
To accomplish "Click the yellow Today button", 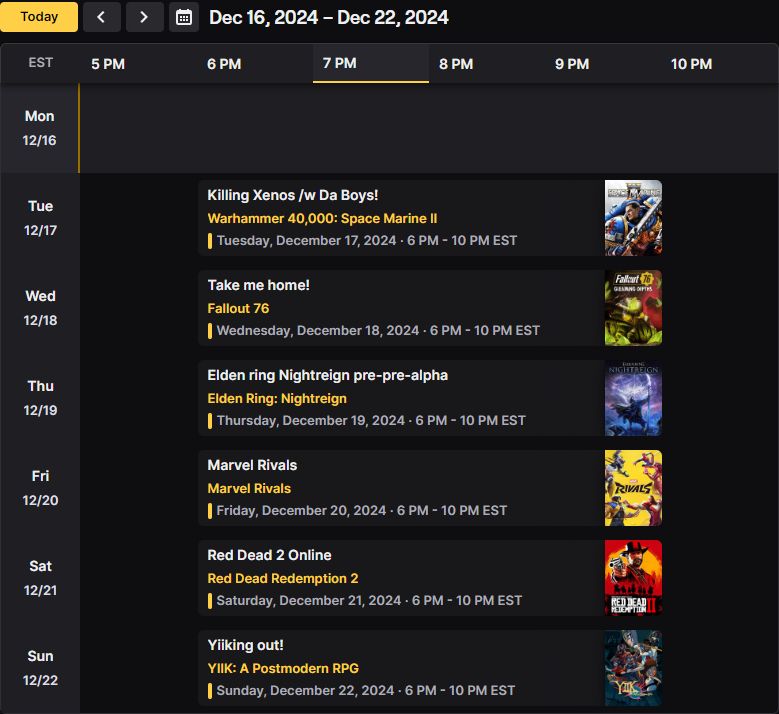I will tap(39, 17).
